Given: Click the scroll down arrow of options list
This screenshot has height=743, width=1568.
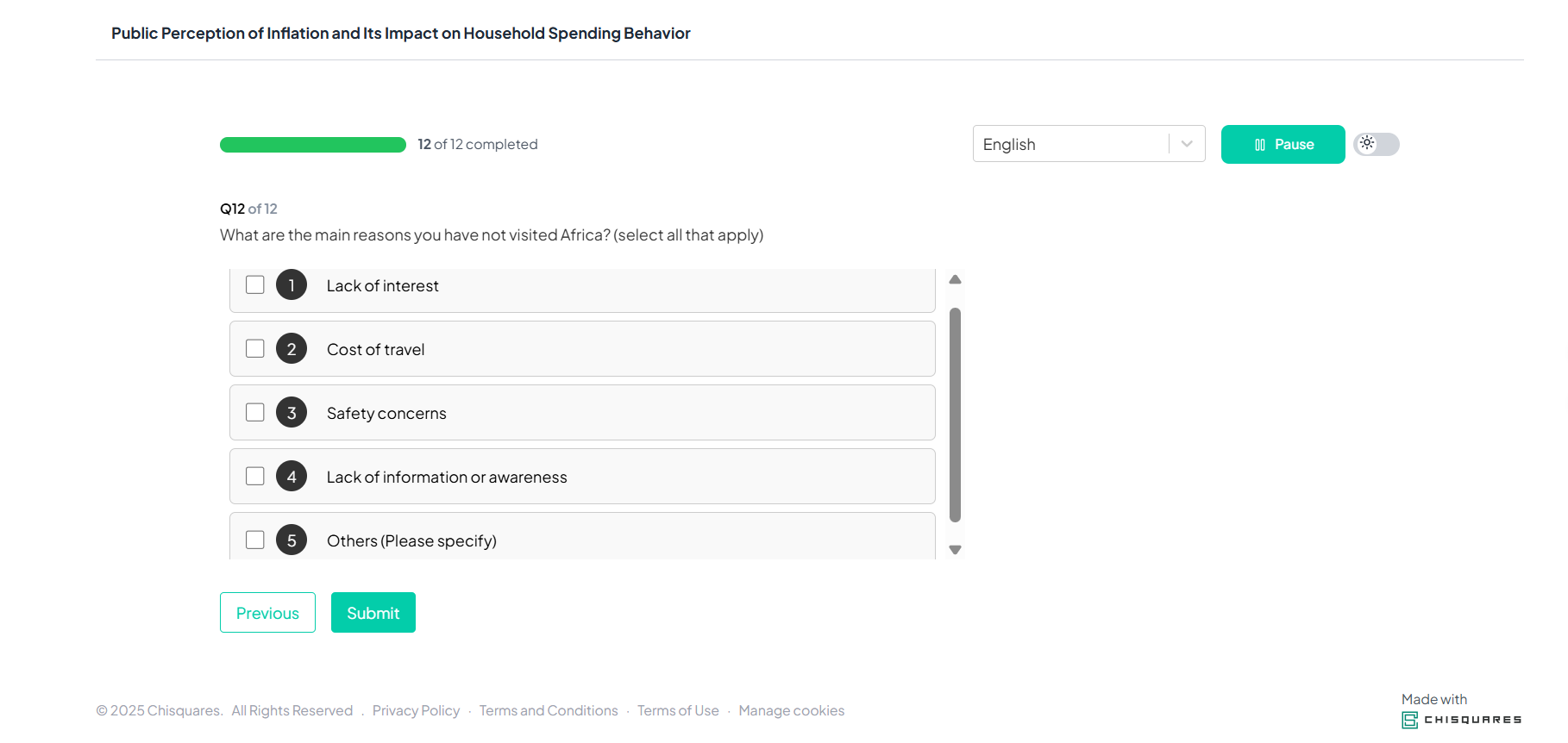Looking at the screenshot, I should click(x=955, y=550).
